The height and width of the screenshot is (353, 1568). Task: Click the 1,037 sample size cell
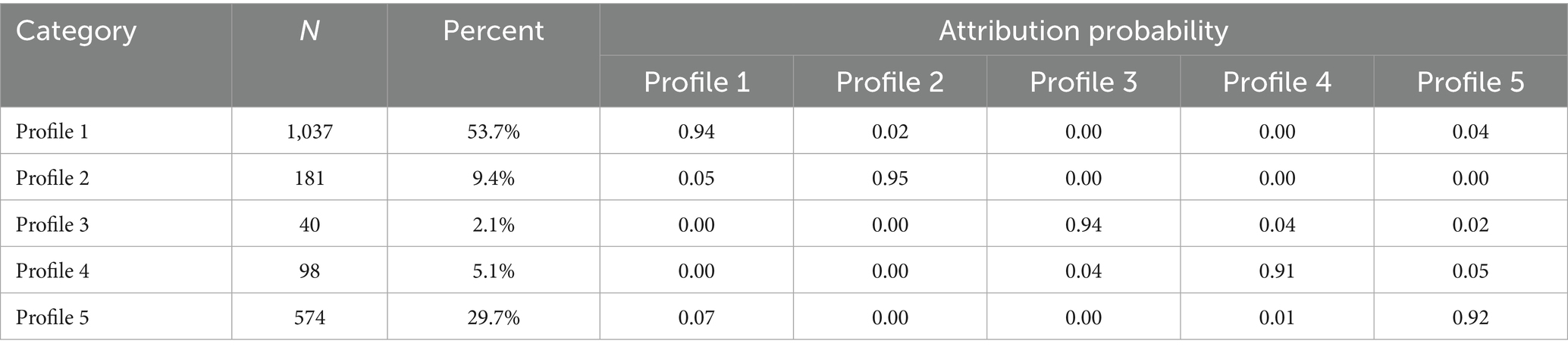pos(309,132)
